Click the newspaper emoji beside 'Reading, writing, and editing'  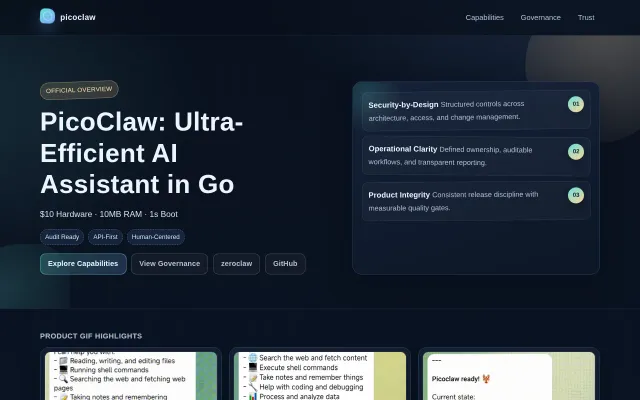[63, 361]
